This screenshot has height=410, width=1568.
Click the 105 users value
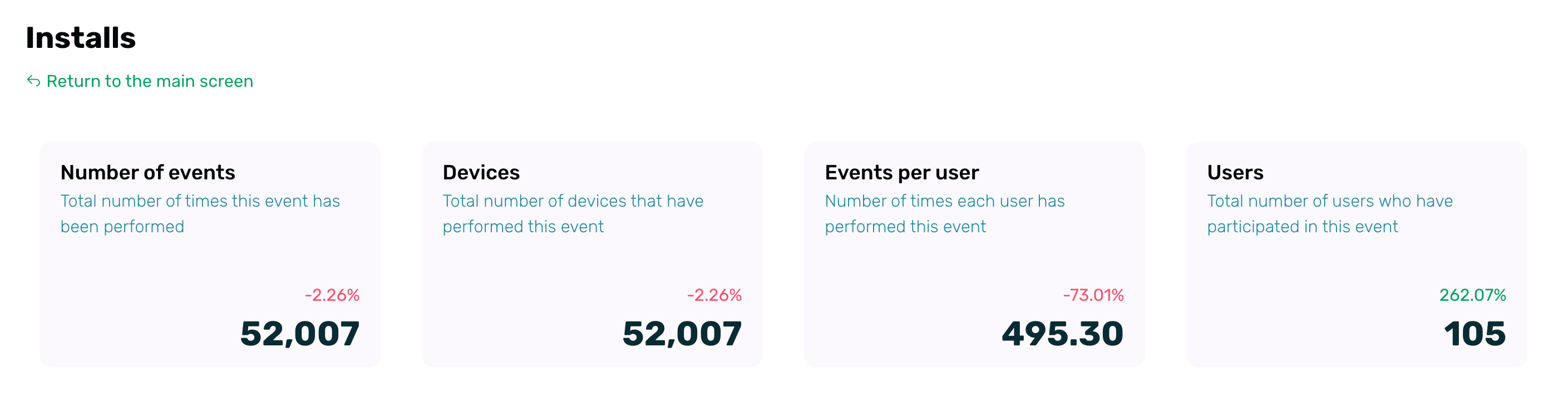pyautogui.click(x=1475, y=334)
